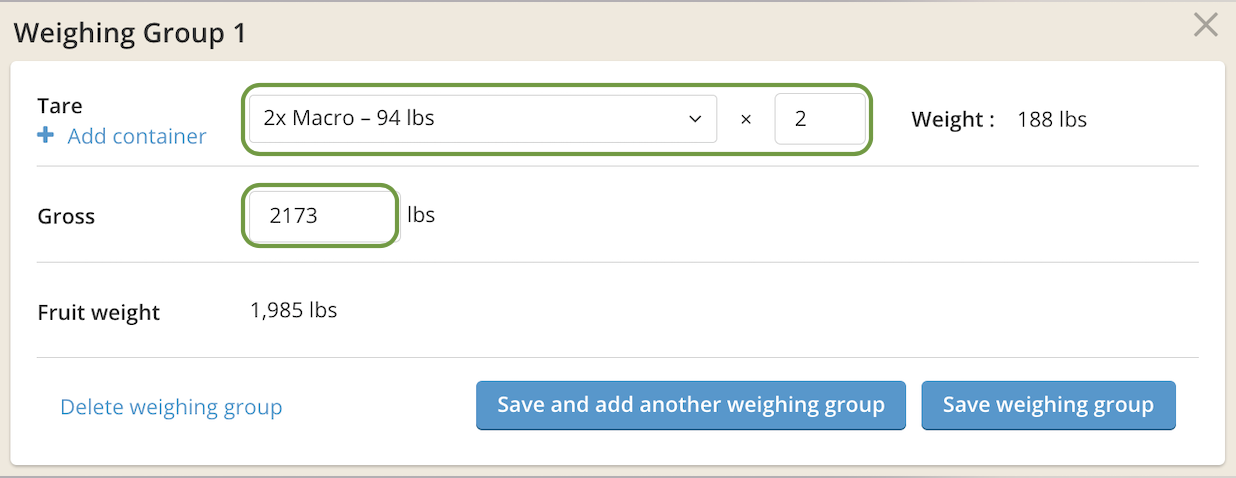The height and width of the screenshot is (478, 1236).
Task: Expand container list using the chevron arrow
Action: pos(695,119)
